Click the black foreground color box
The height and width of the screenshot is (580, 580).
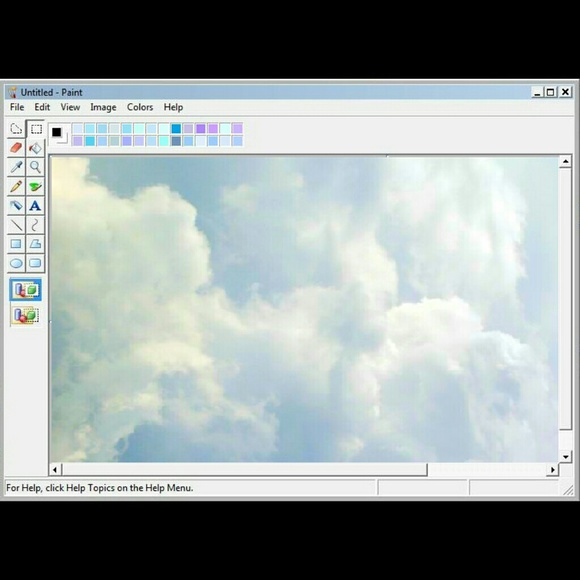(x=57, y=132)
